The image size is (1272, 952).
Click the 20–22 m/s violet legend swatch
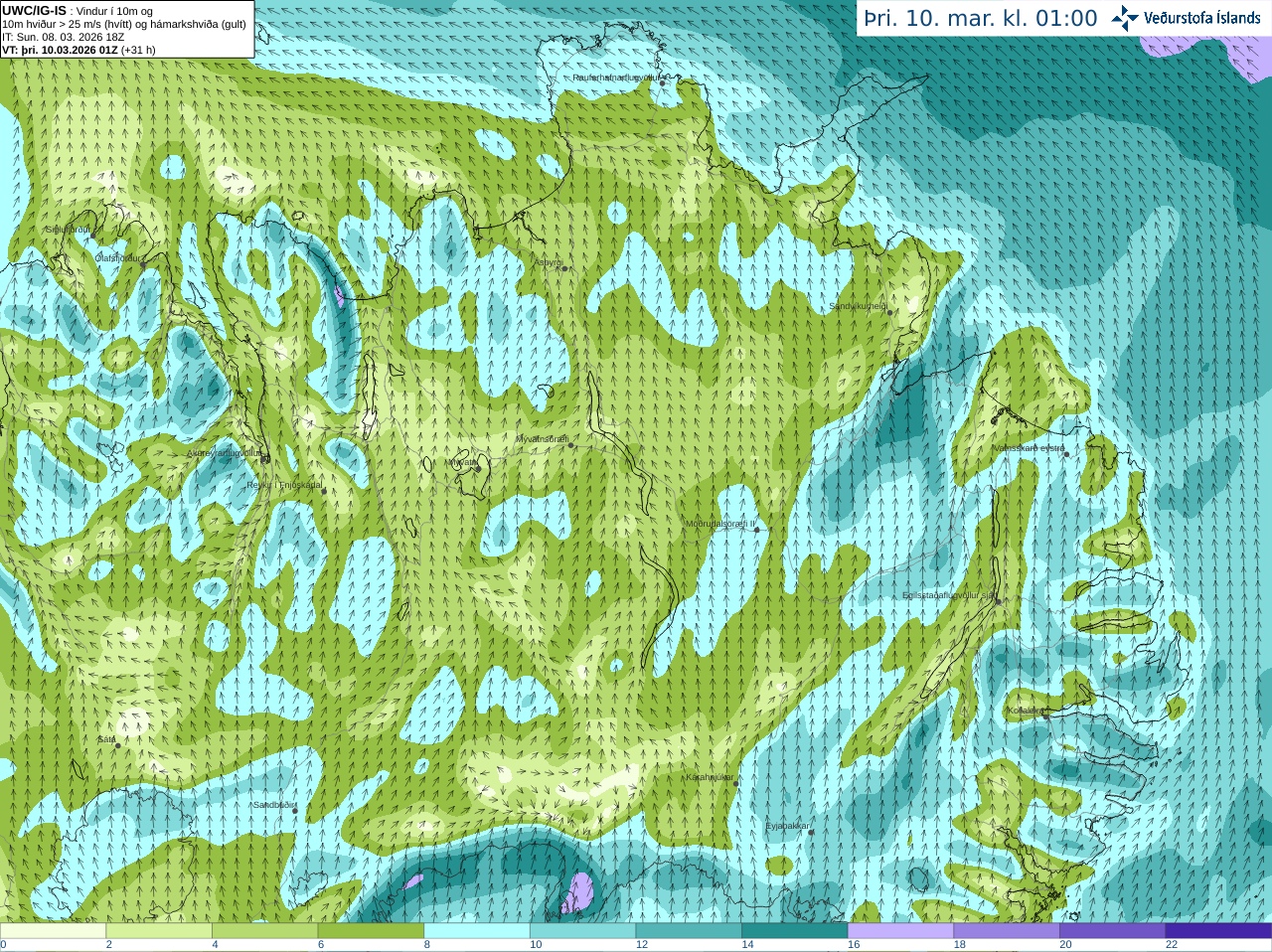click(x=1113, y=931)
